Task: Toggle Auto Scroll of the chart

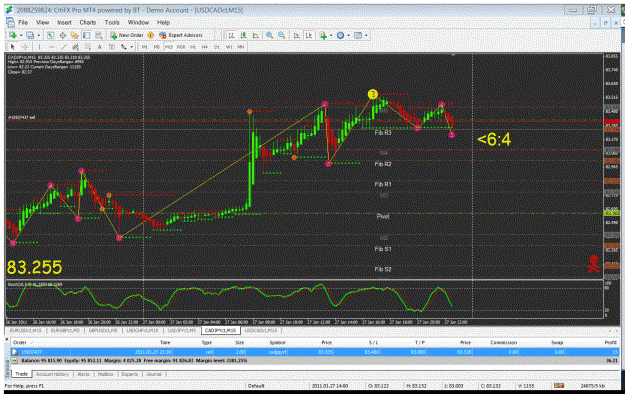Action: coord(297,35)
